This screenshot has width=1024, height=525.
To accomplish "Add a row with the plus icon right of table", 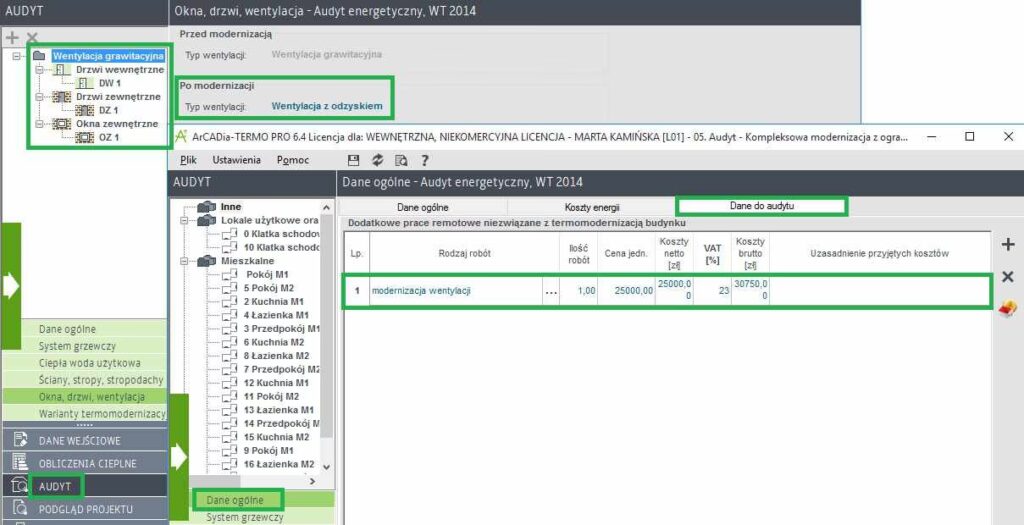I will (1007, 245).
